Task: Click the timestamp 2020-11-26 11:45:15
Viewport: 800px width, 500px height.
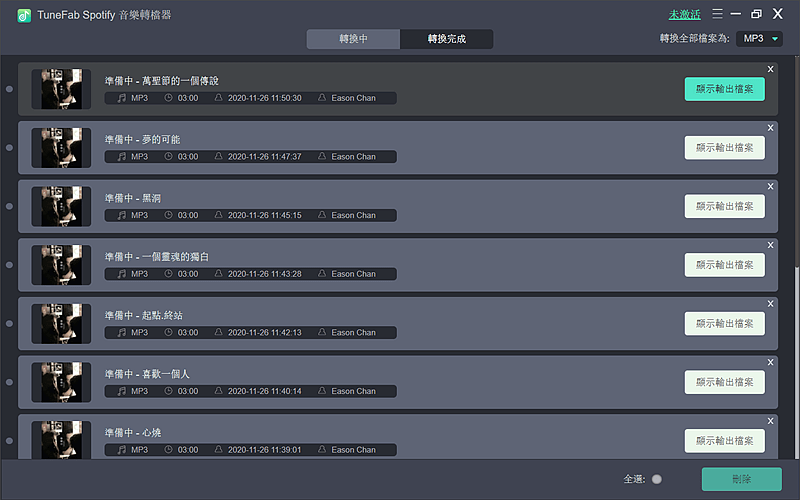Action: pyautogui.click(x=265, y=215)
